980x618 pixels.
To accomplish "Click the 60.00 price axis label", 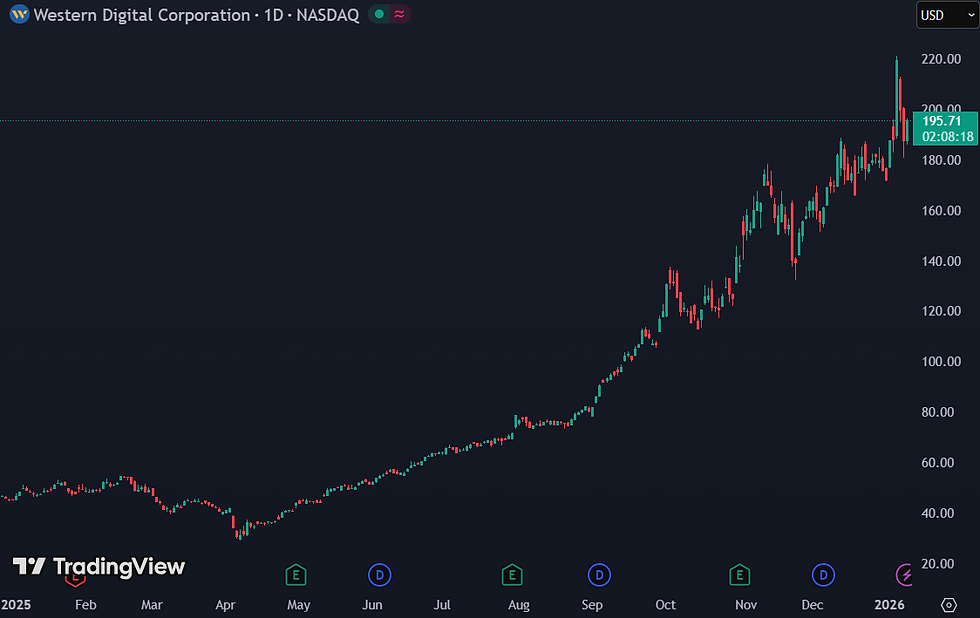I will pyautogui.click(x=938, y=462).
